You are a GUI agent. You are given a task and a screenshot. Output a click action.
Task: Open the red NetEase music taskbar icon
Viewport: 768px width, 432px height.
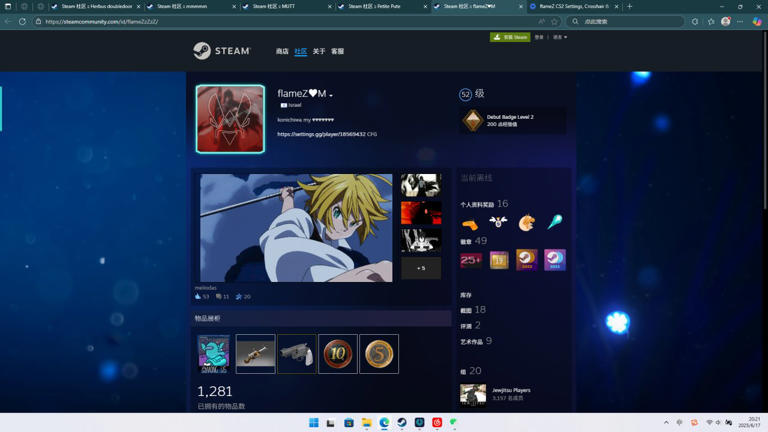[x=437, y=422]
